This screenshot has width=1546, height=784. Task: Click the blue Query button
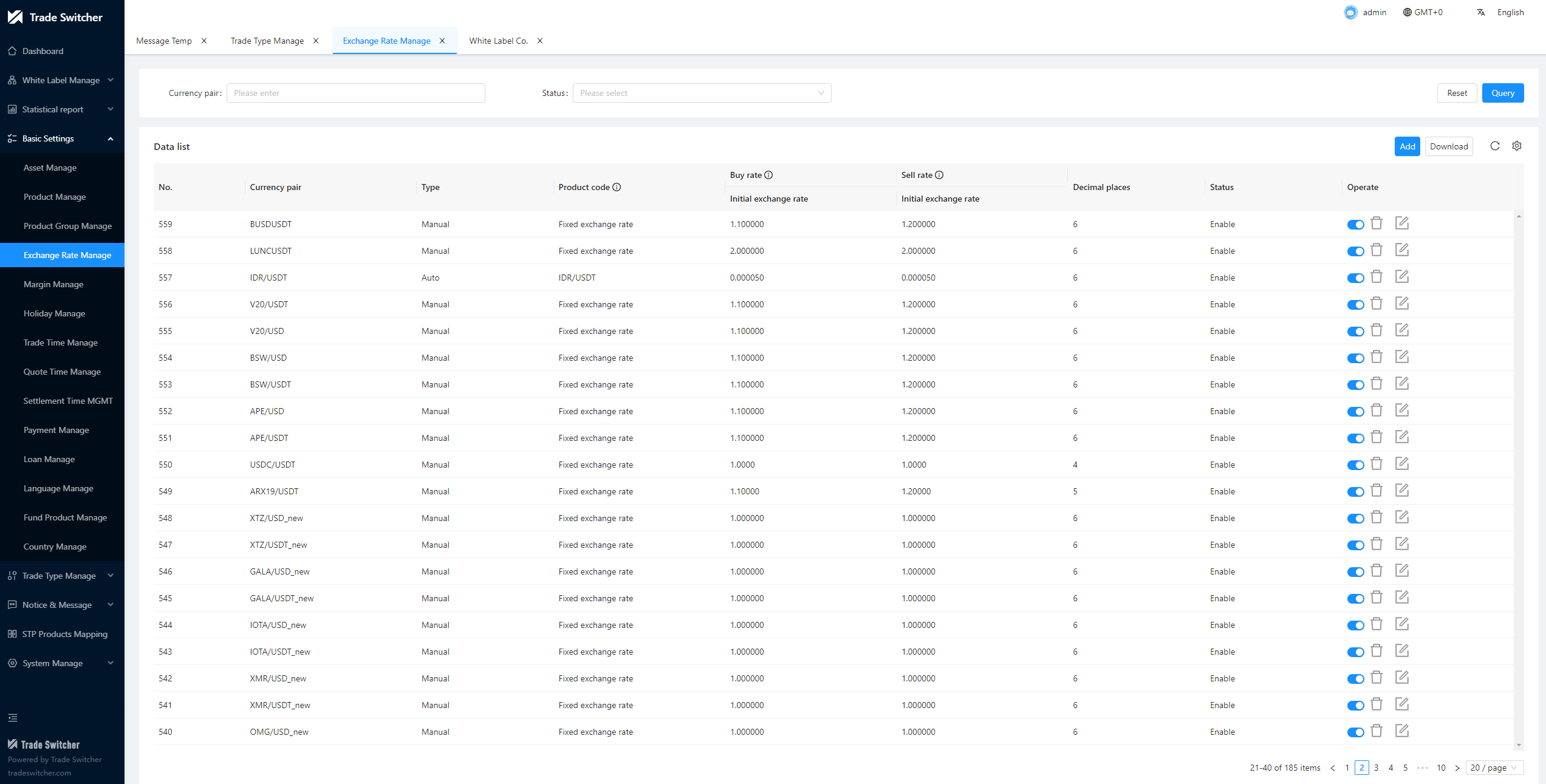click(x=1502, y=93)
